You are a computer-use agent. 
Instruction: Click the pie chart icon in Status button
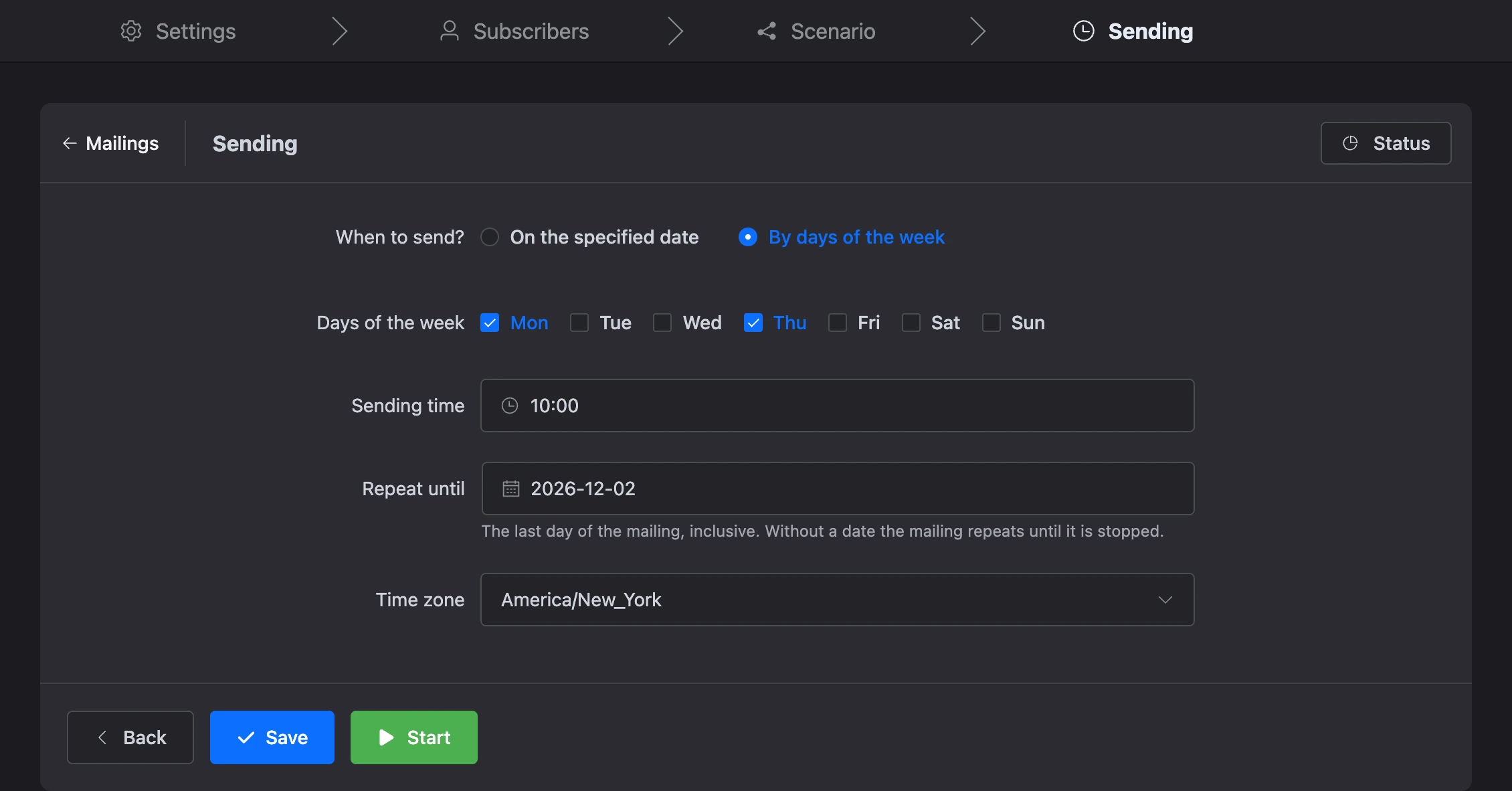pyautogui.click(x=1350, y=143)
